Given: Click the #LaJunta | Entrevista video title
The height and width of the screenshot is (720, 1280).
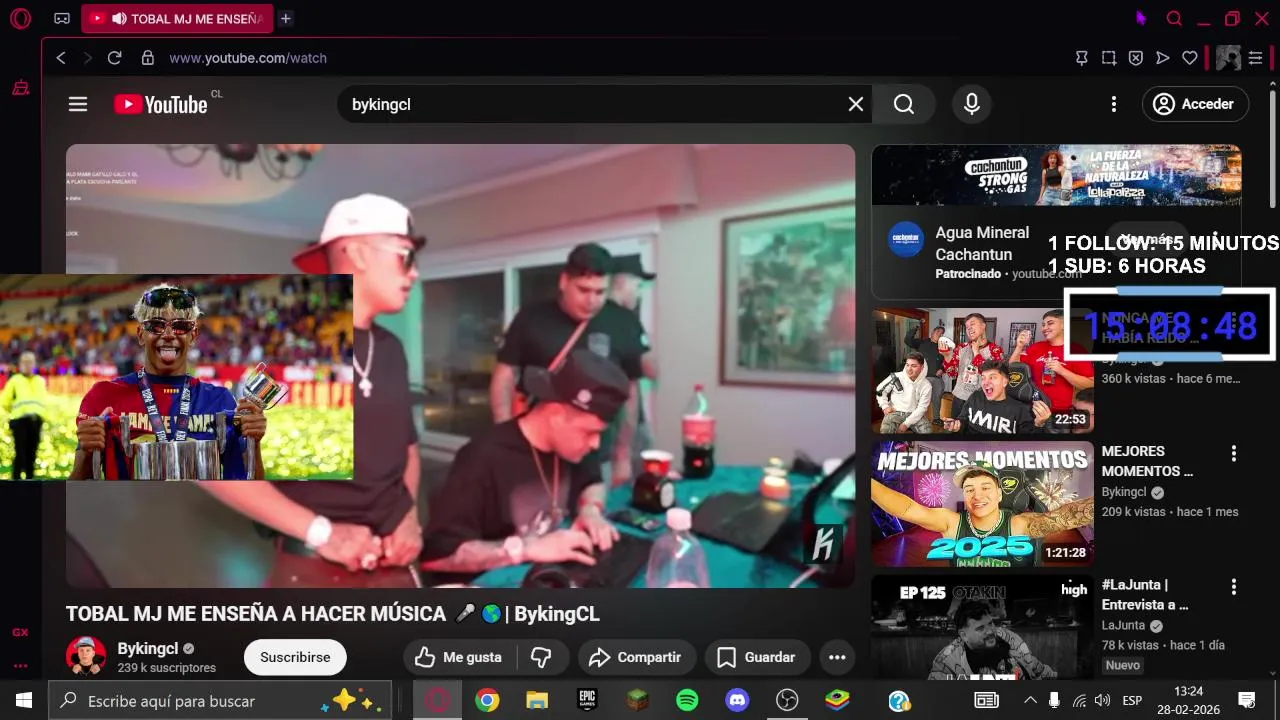Looking at the screenshot, I should (x=1145, y=594).
